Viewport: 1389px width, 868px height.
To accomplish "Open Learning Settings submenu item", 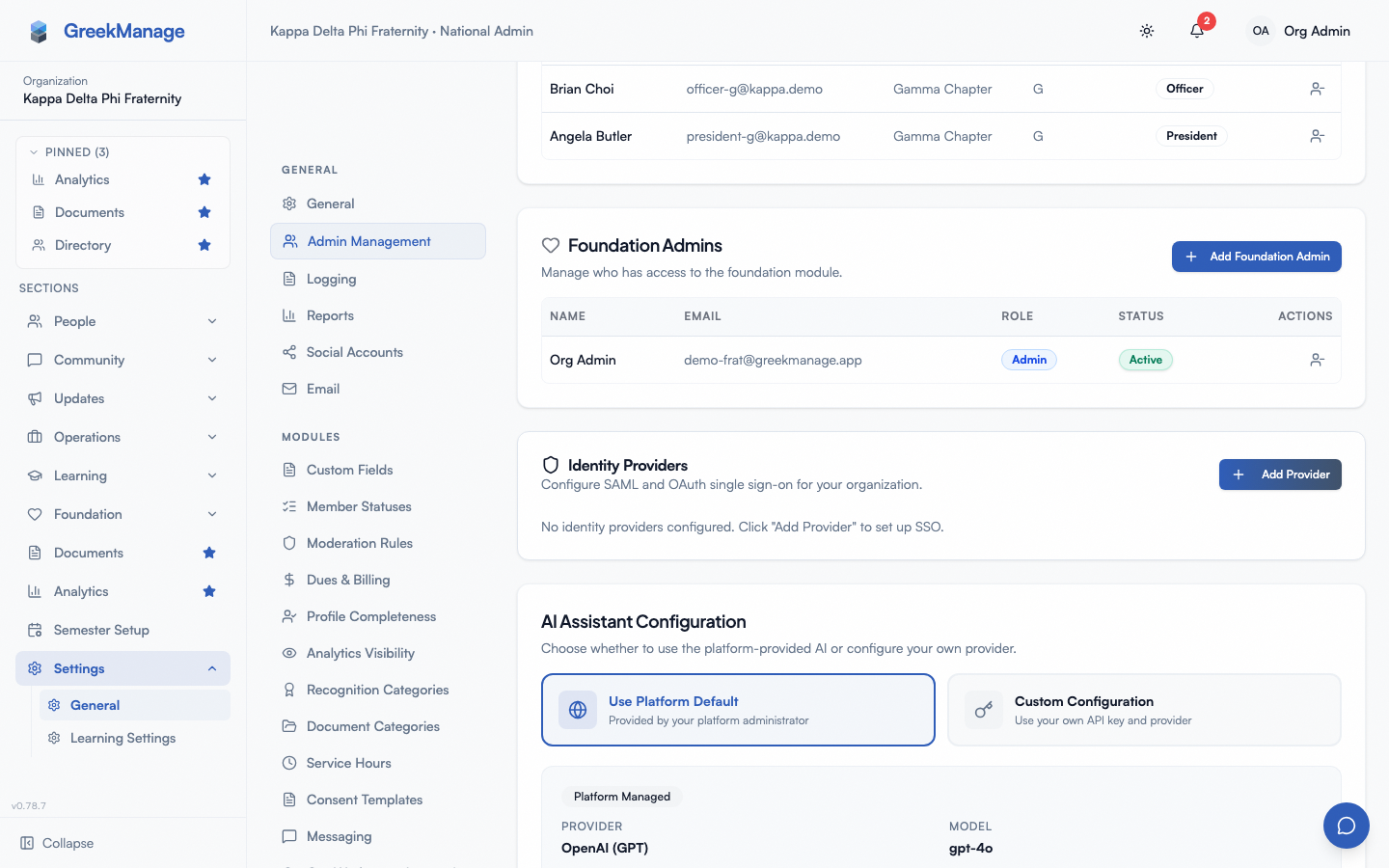I will click(134, 738).
